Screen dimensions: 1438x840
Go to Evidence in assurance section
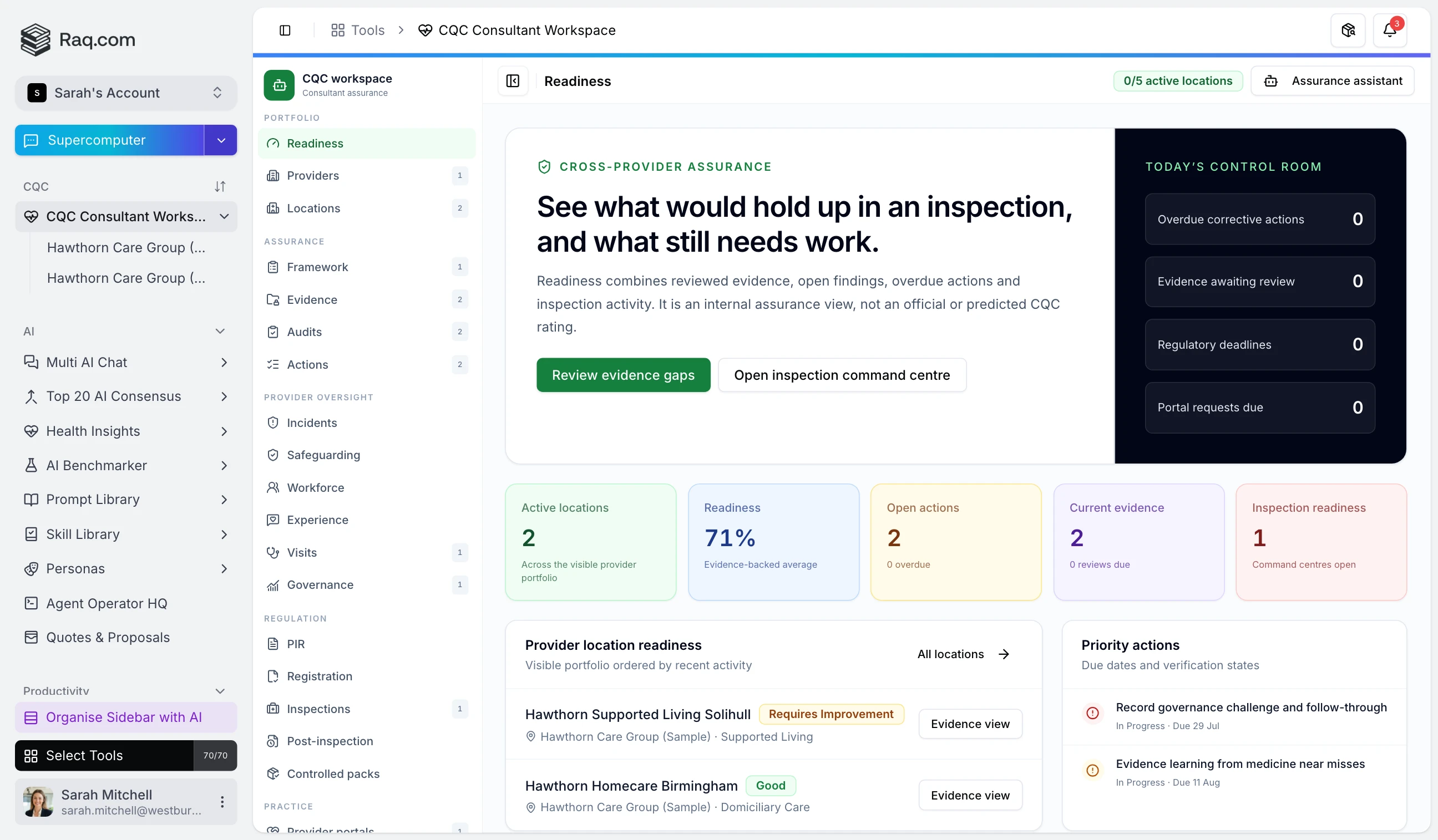click(366, 299)
